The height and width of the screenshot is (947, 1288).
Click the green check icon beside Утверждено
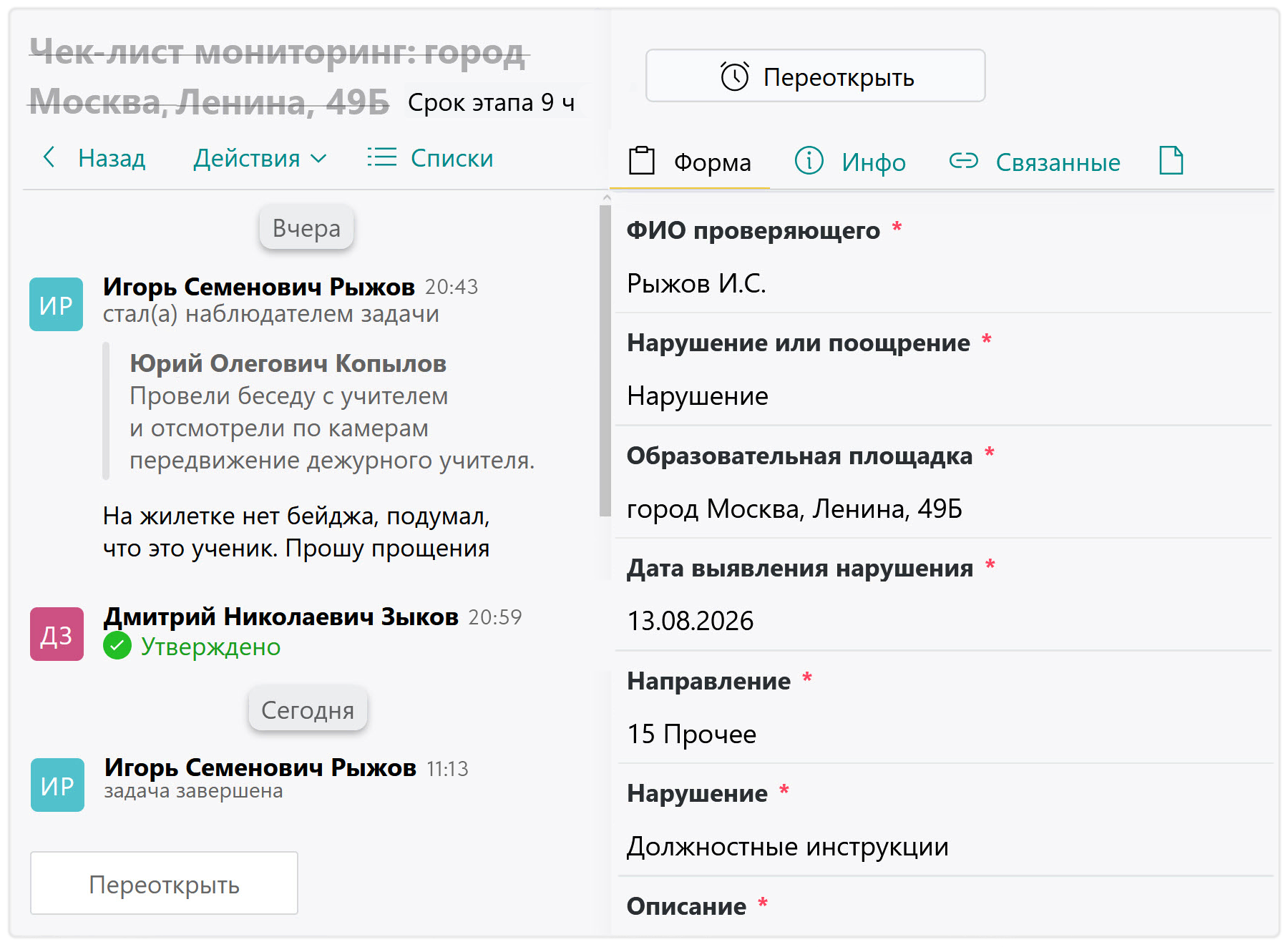[x=117, y=646]
